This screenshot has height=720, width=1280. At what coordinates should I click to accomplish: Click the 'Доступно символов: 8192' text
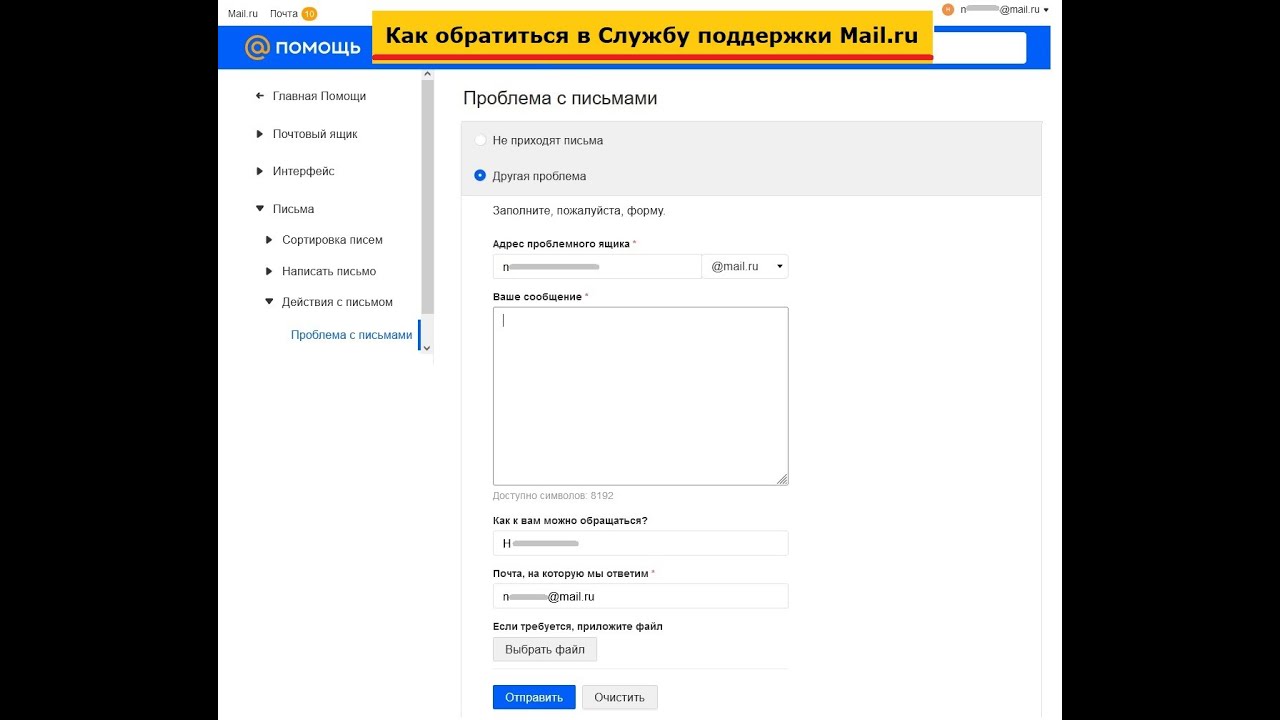pos(553,495)
